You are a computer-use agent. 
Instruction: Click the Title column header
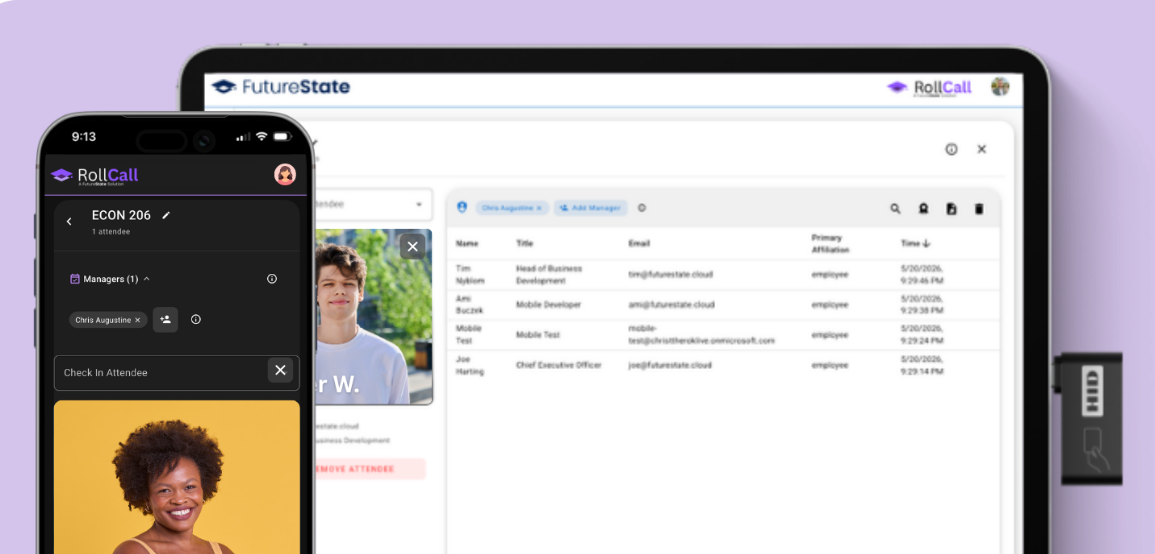(x=524, y=243)
